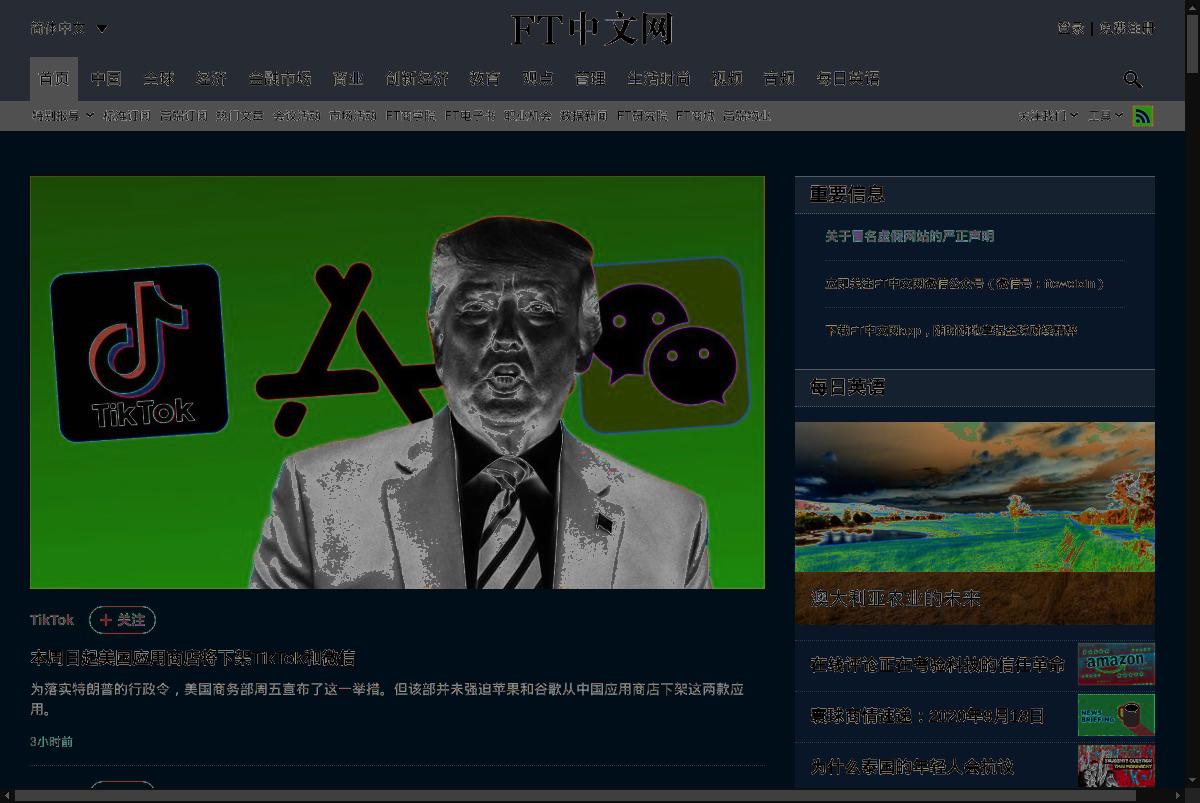Click the 登录 login link
Viewport: 1200px width, 803px height.
[x=1070, y=28]
